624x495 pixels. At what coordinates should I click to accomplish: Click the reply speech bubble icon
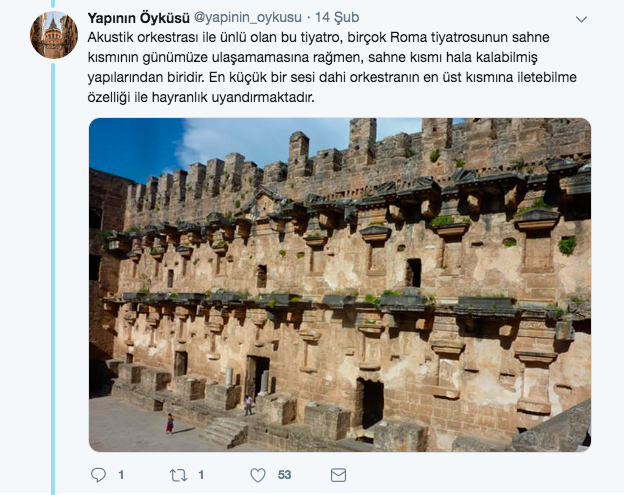click(98, 475)
